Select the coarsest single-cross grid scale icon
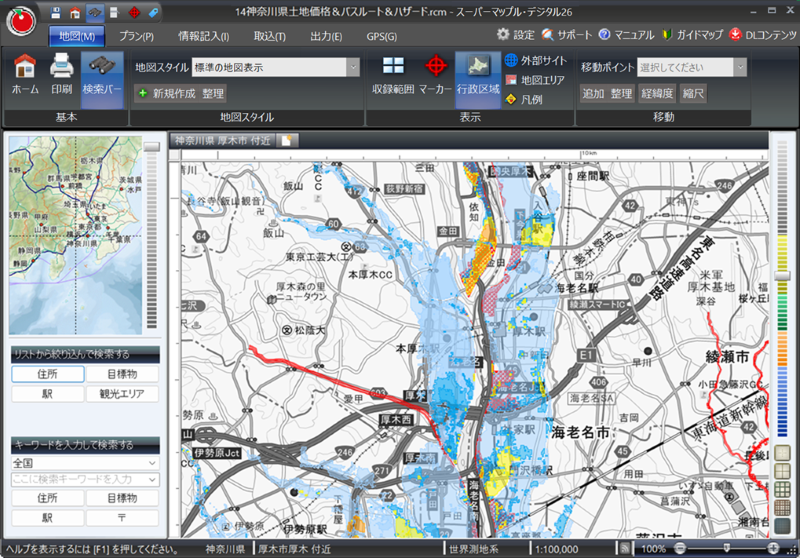The image size is (800, 558). click(782, 453)
